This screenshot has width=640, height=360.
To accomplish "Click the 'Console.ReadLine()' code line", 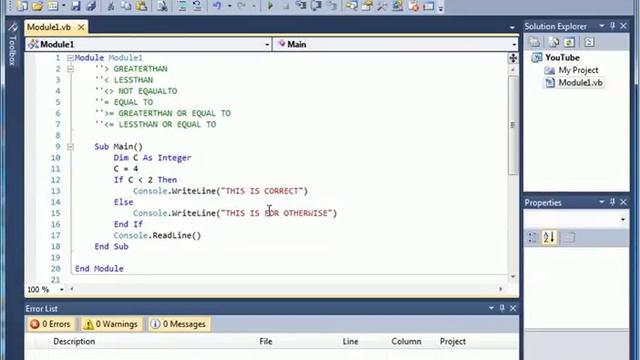I will pos(157,236).
